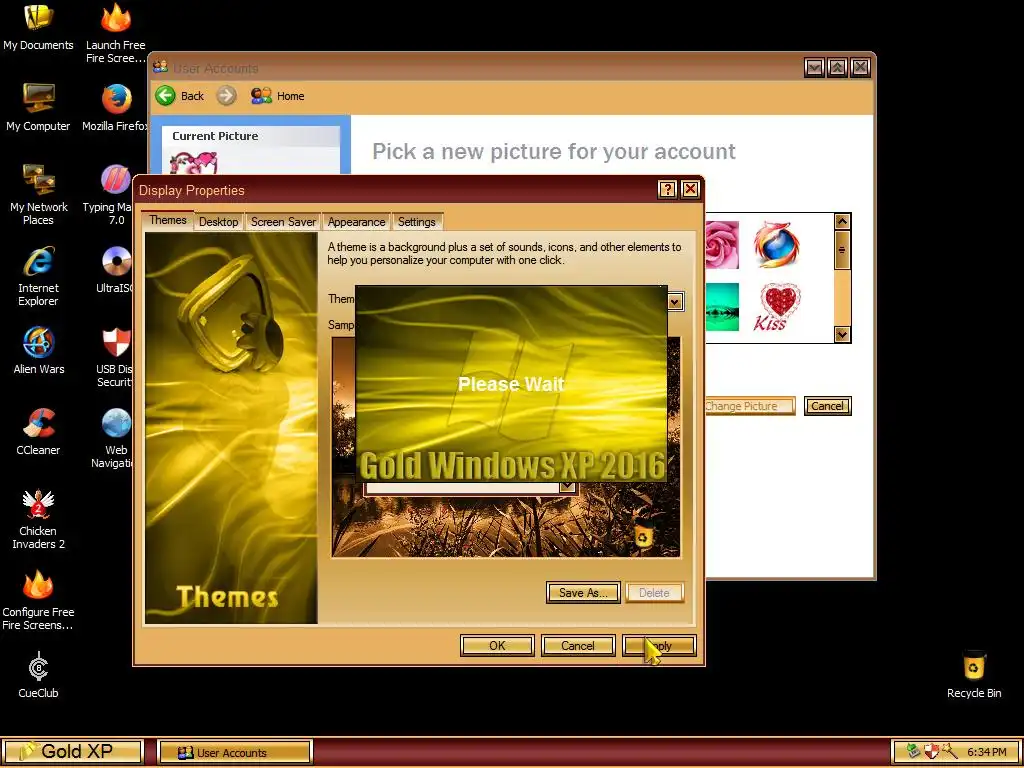Go Home in User Accounts toolbar
Image resolution: width=1024 pixels, height=768 pixels.
click(278, 96)
